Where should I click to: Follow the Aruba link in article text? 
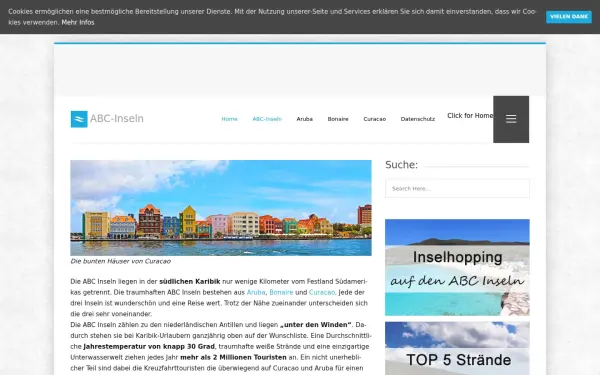click(x=256, y=292)
